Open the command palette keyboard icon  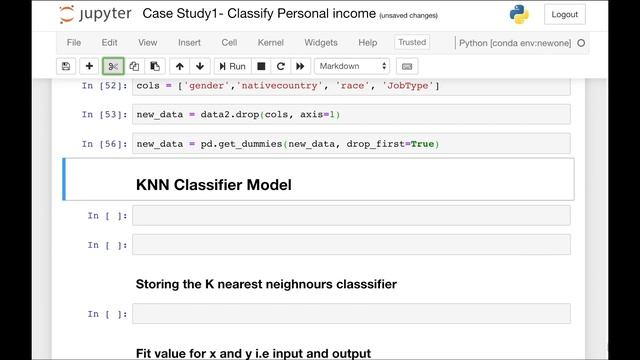407,66
